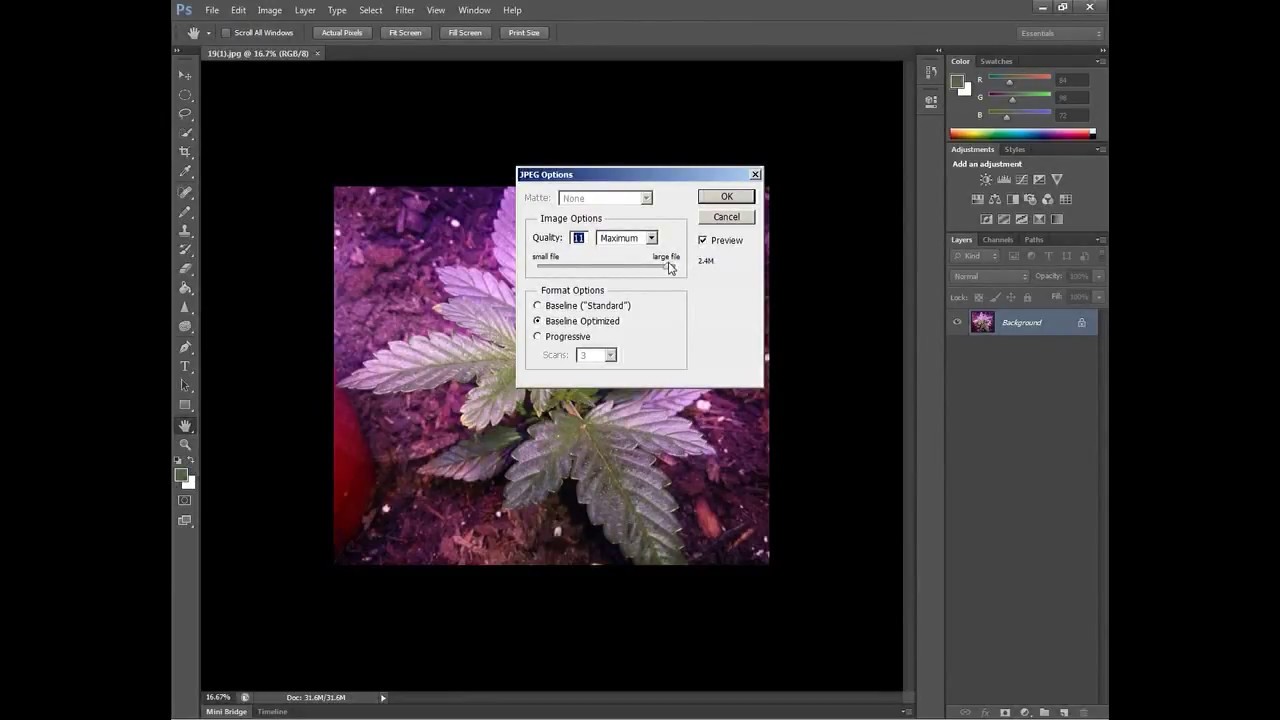Select the Path Selection tool
The image size is (1280, 720).
coord(185,386)
